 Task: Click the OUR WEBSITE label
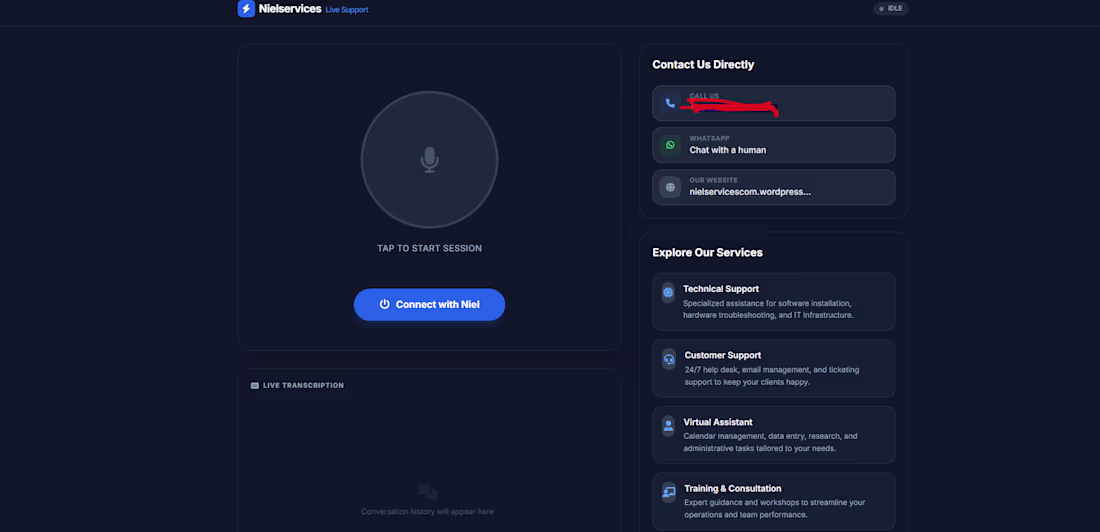tap(713, 180)
